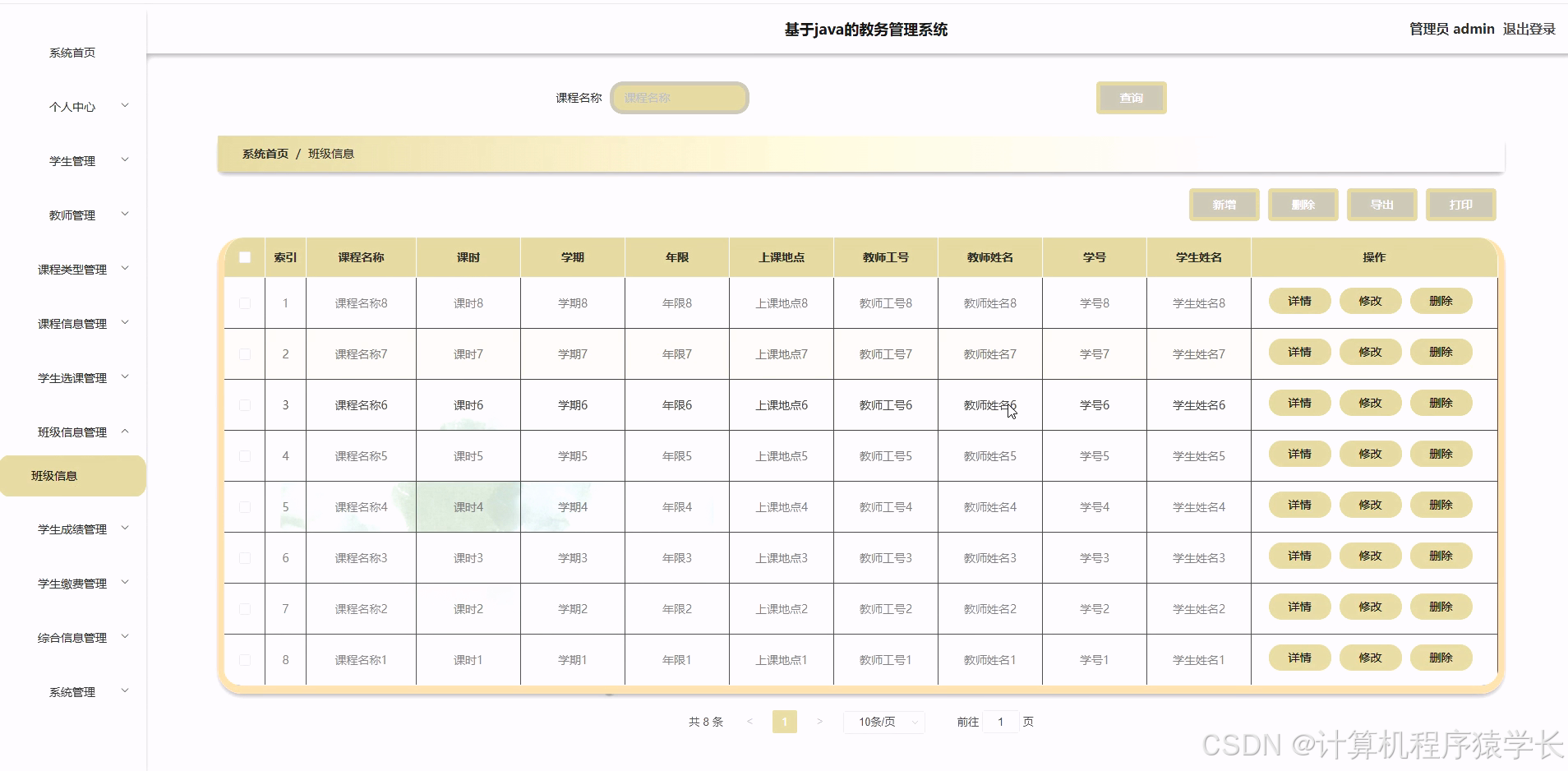Click the previous page arrow
The image size is (1568, 771).
pyautogui.click(x=749, y=721)
